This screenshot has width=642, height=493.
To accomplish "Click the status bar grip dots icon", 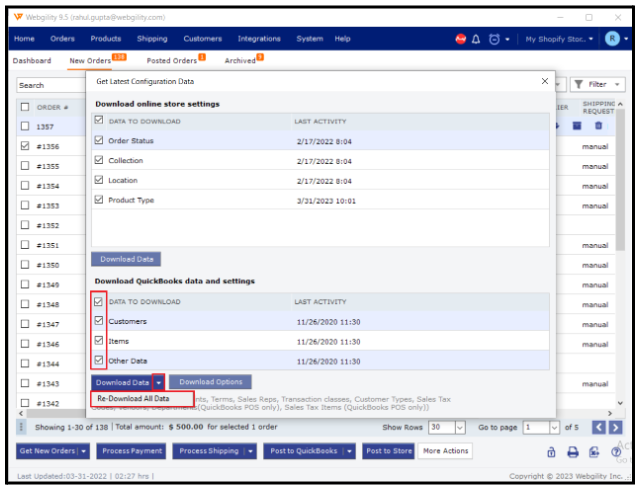I will pos(21,427).
